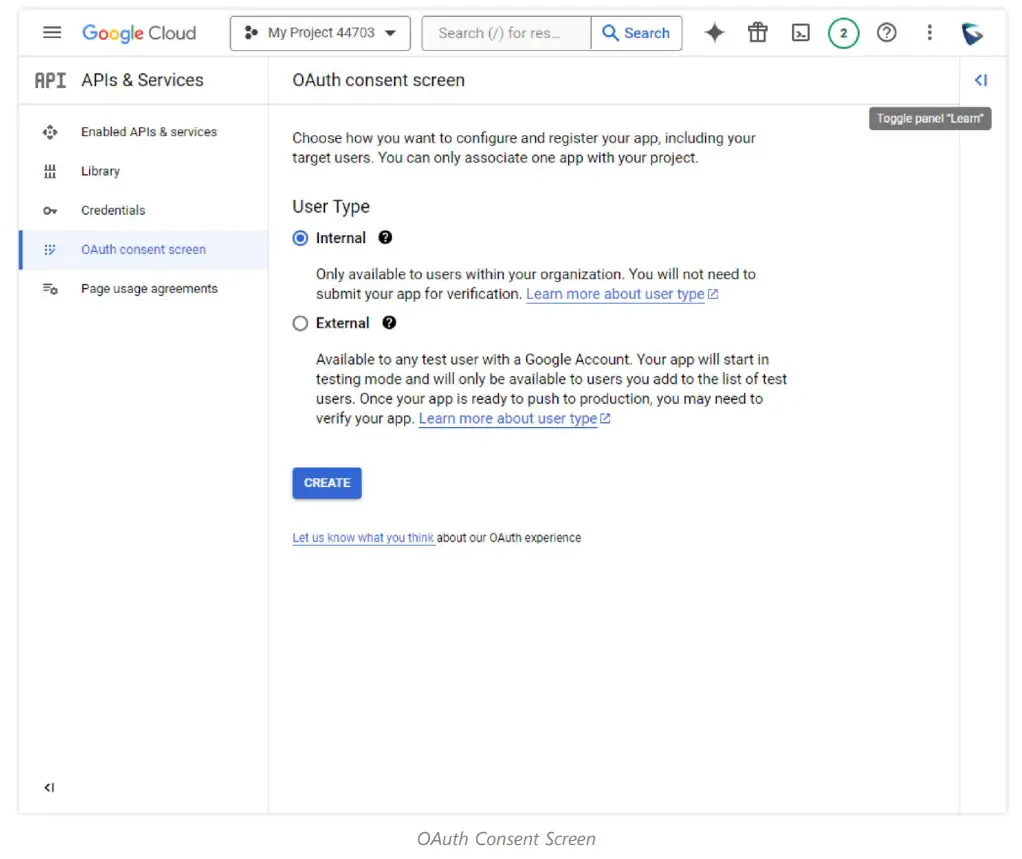The image size is (1022, 859).
Task: Open Let us know what you think link
Action: coord(363,538)
